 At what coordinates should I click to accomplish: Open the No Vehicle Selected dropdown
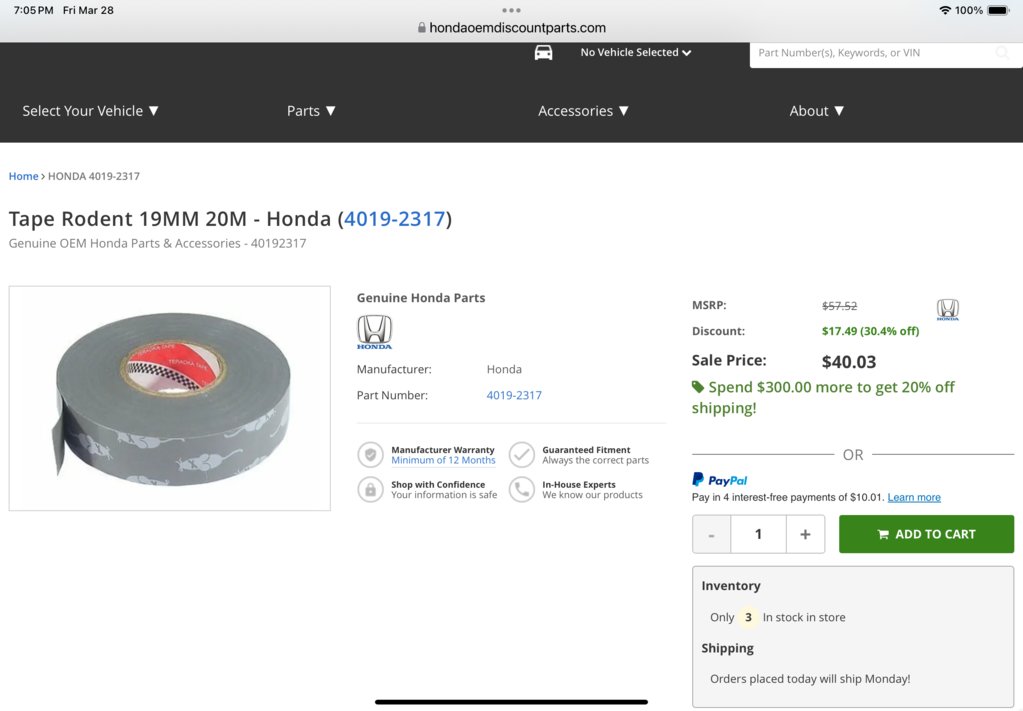coord(635,52)
